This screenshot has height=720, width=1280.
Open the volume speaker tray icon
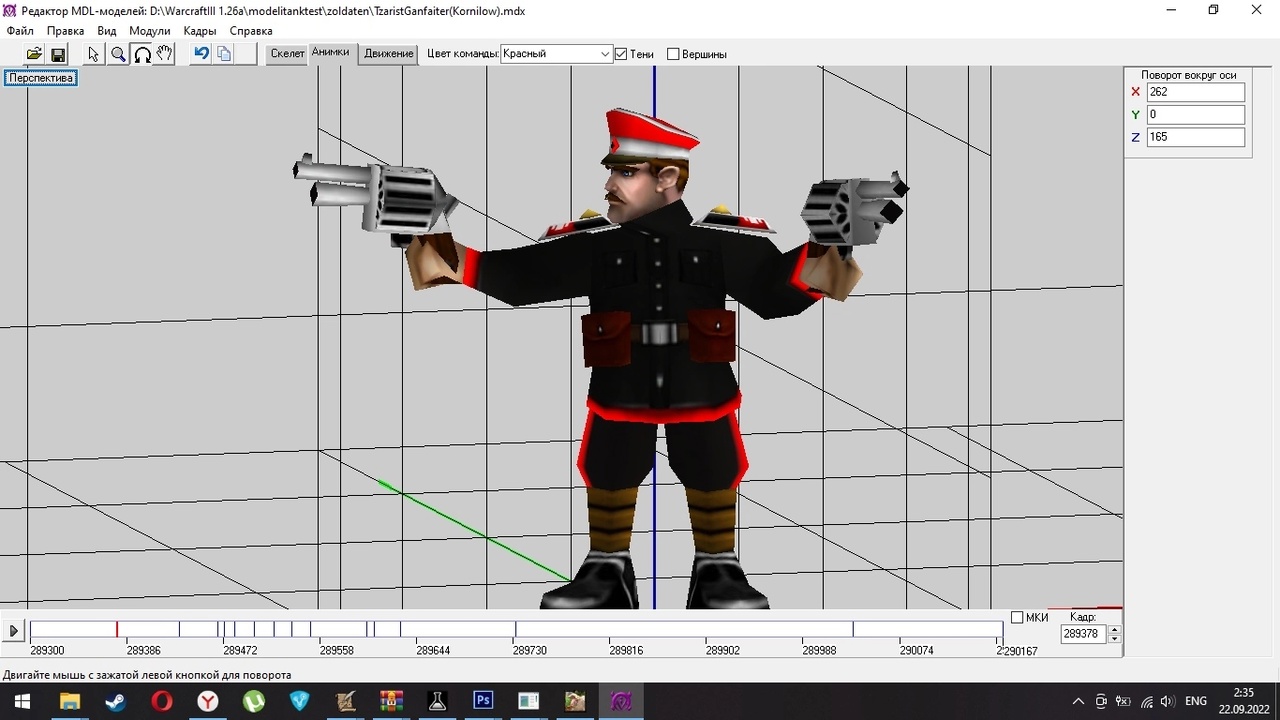coord(1167,701)
